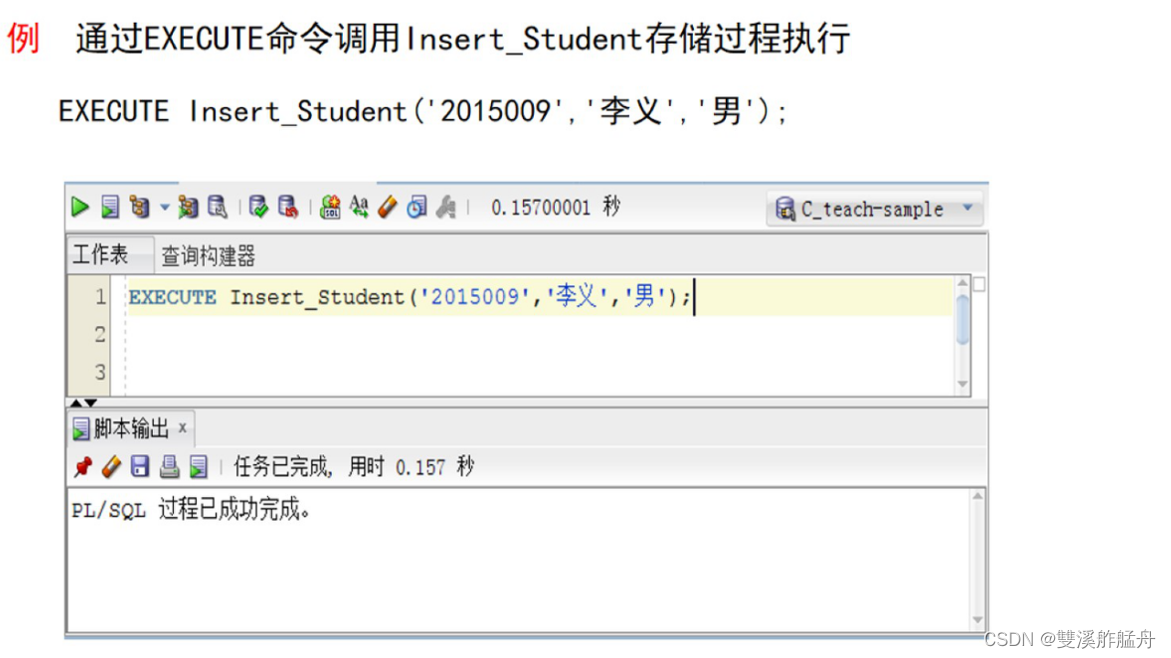Screen dimensions: 1171x658
Task: Click the editor's vertical scrollbar thumb
Action: (963, 320)
